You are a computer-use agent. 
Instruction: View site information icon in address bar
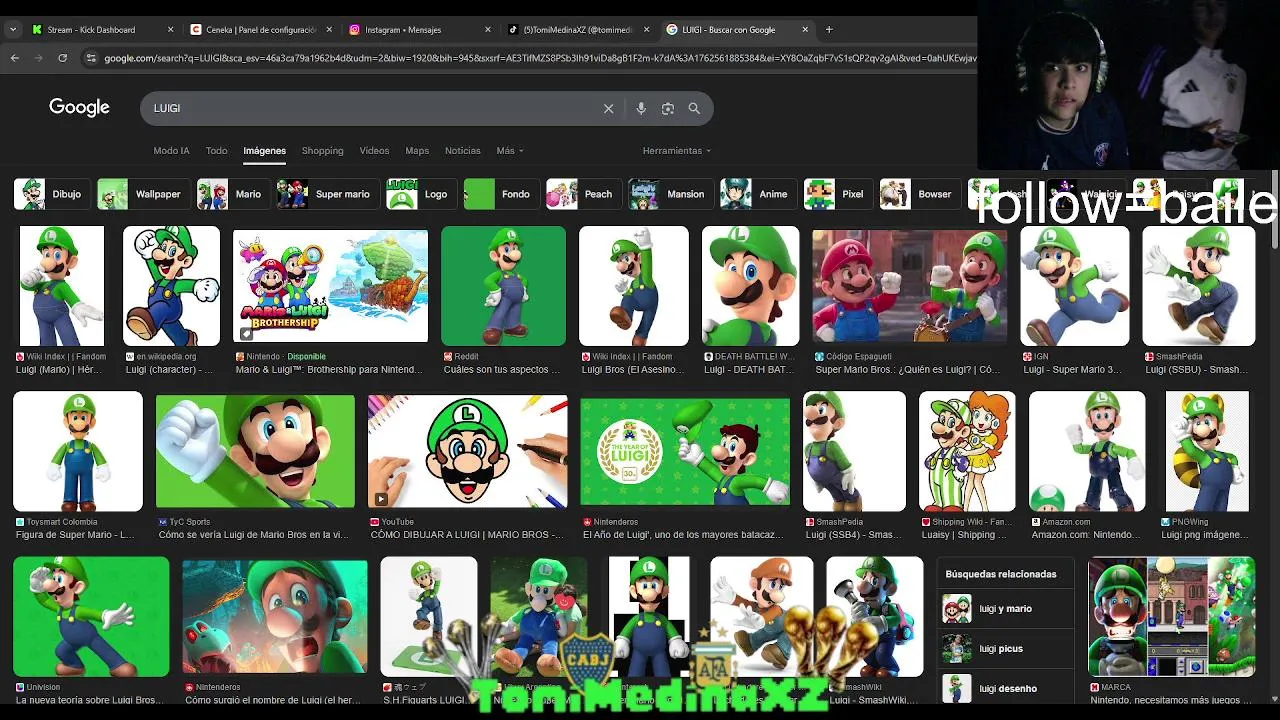click(x=91, y=58)
